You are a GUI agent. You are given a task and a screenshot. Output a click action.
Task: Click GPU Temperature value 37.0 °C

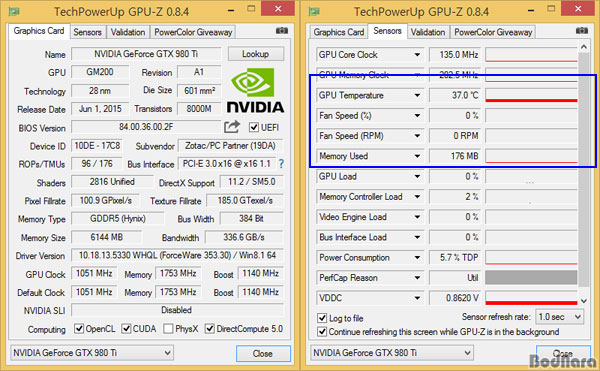(x=454, y=95)
